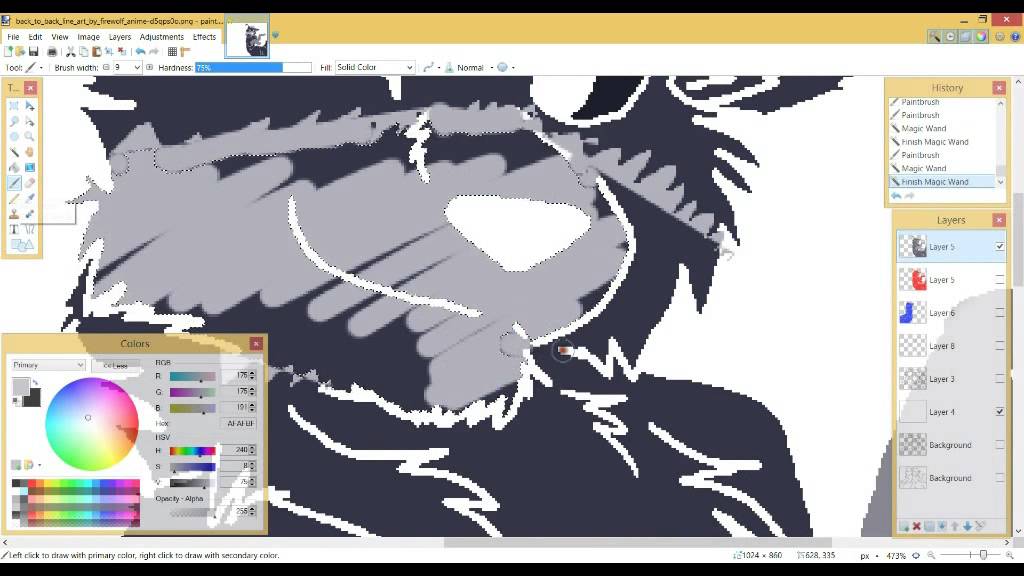Viewport: 1024px width, 576px height.
Task: Select the Ellipse Select tool
Action: [14, 136]
